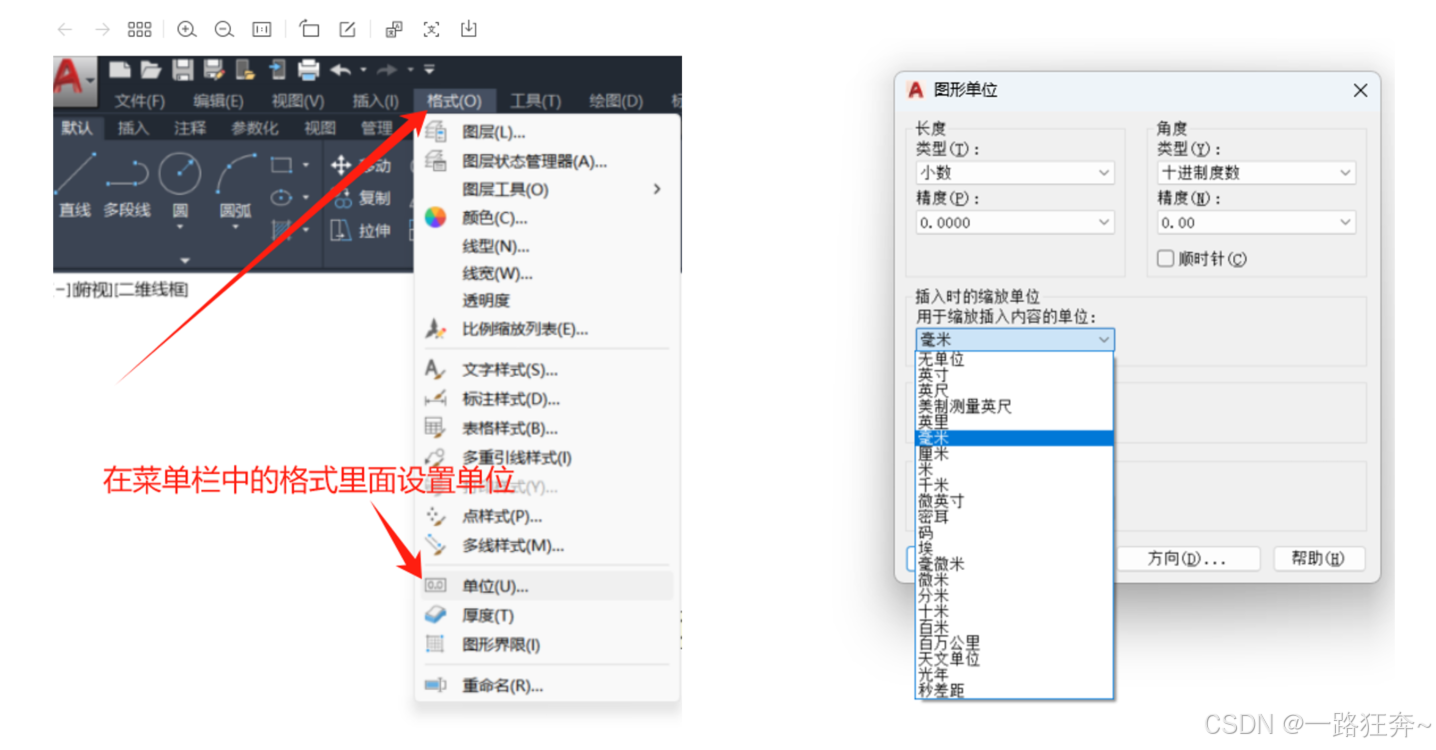Choose 图层(L)... in the Format menu

pyautogui.click(x=546, y=132)
